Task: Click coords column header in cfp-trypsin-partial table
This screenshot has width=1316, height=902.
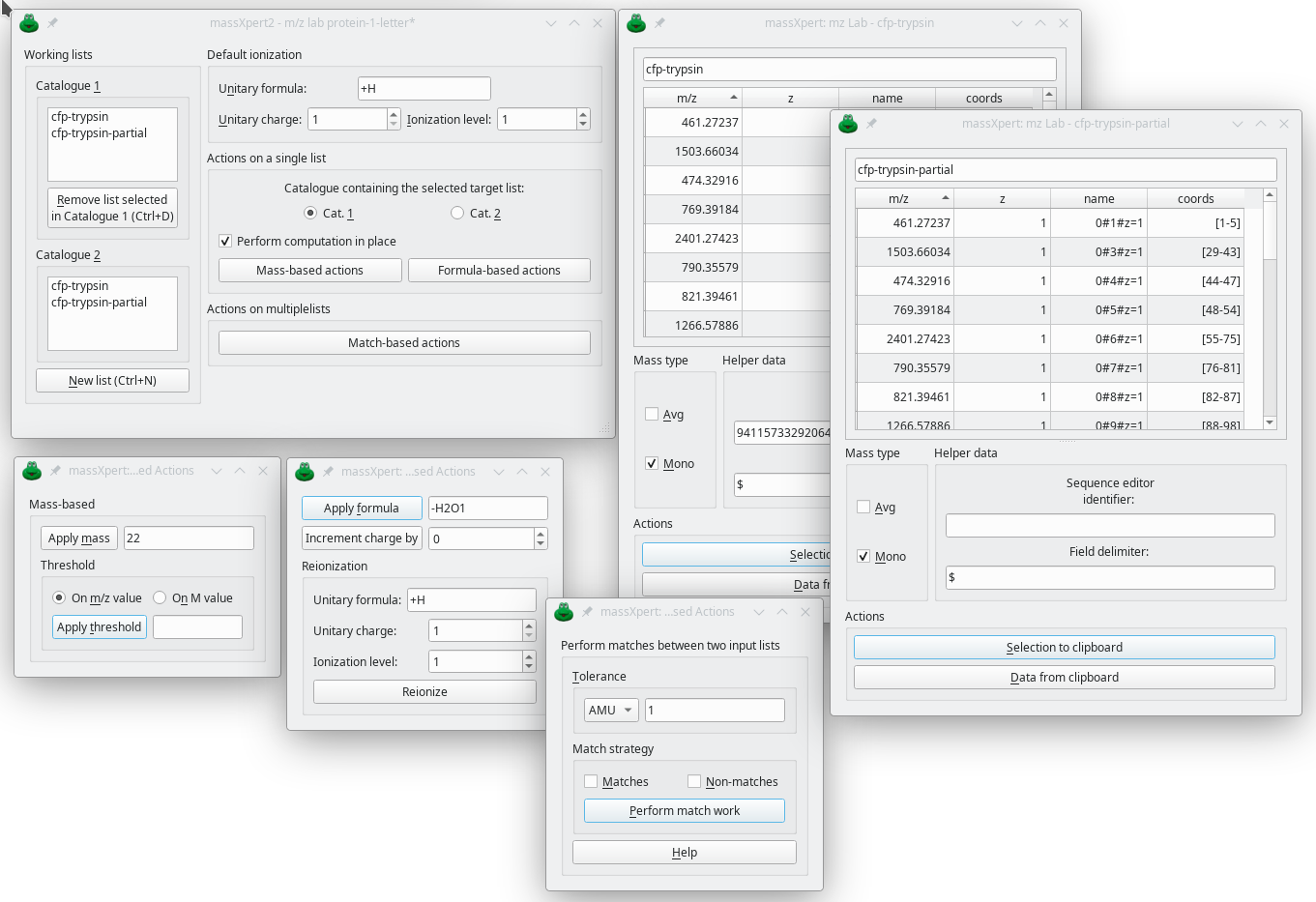Action: (1196, 198)
